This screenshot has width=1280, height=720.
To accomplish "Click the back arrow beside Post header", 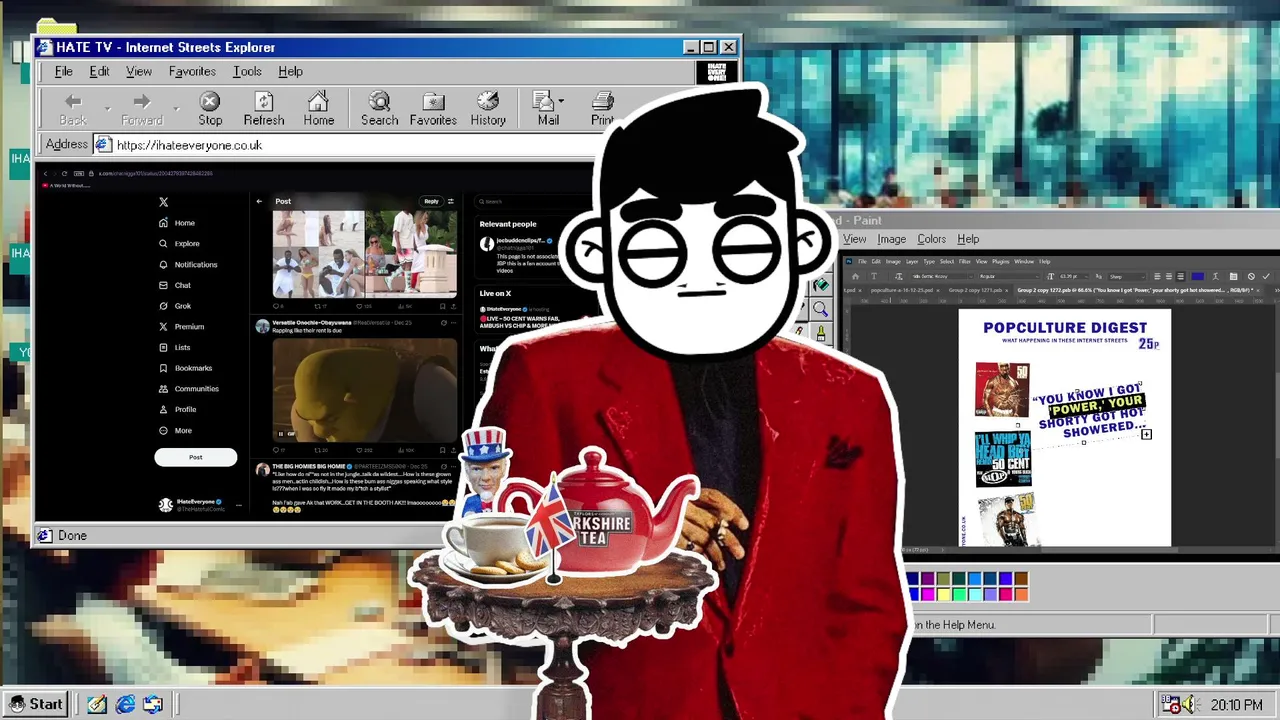I will [259, 201].
